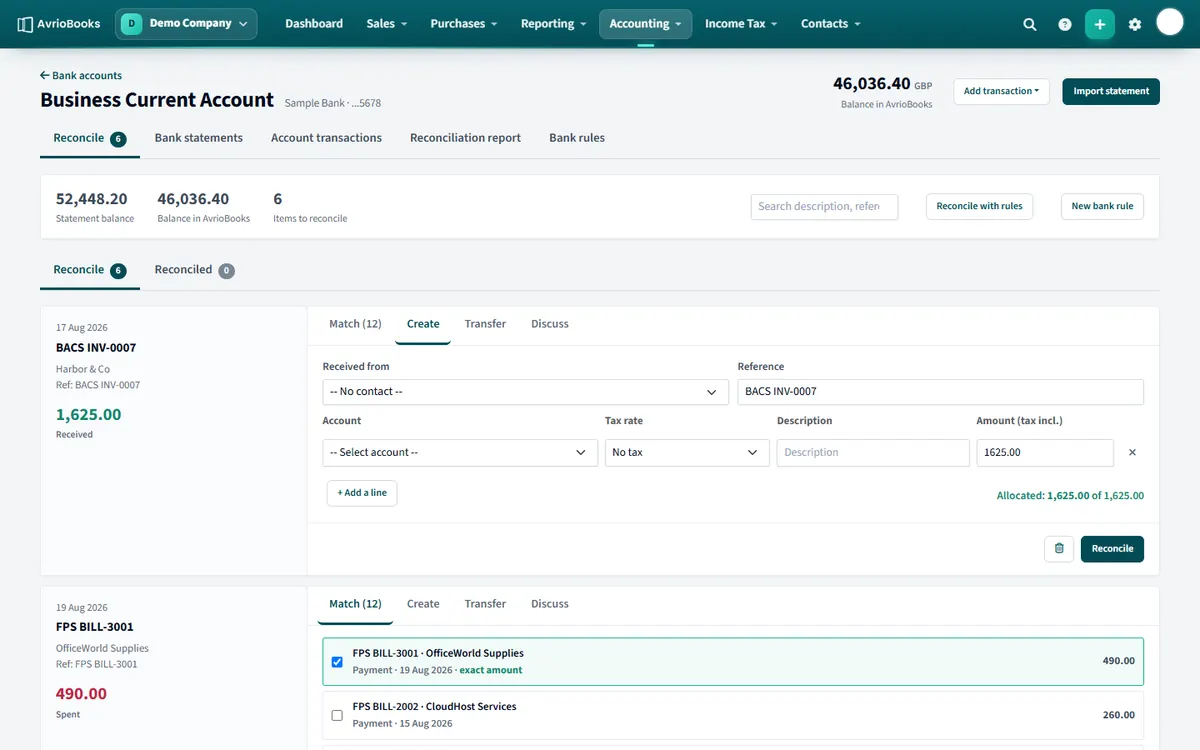The image size is (1200, 750).
Task: Click the trash delete icon beside Reconcile
Action: pos(1059,548)
